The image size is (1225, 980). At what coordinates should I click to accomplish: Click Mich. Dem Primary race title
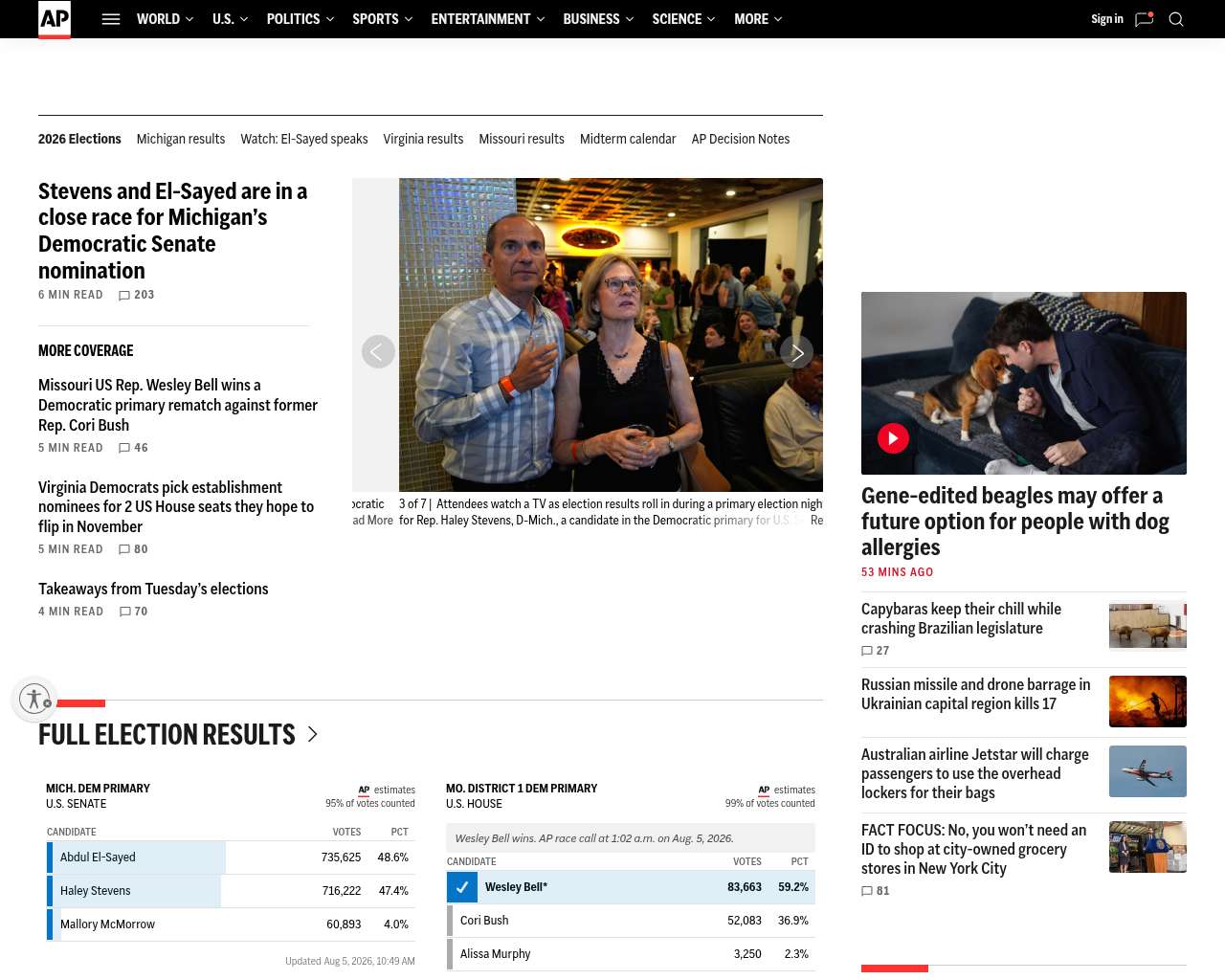click(98, 789)
